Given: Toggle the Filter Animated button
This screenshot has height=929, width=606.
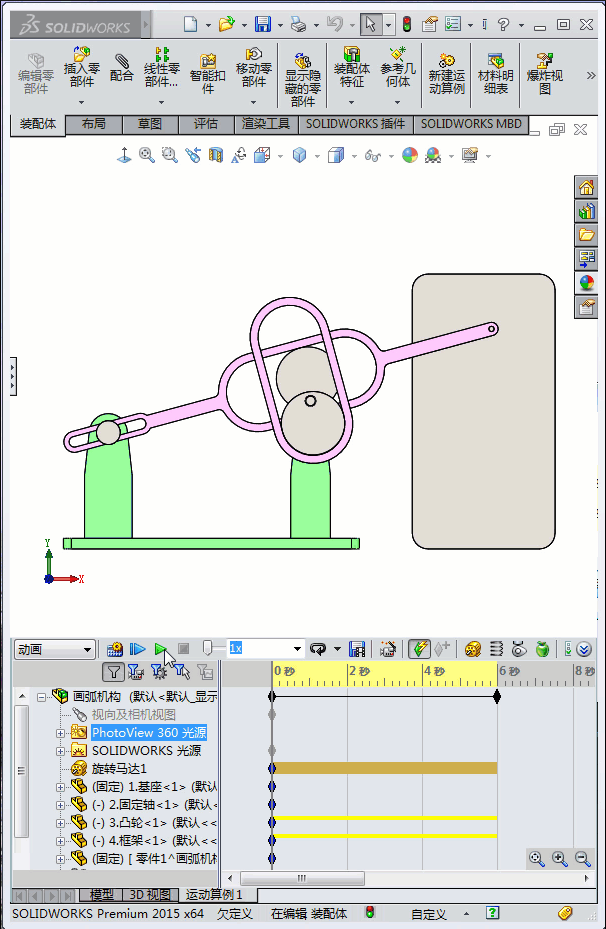Looking at the screenshot, I should tap(136, 671).
